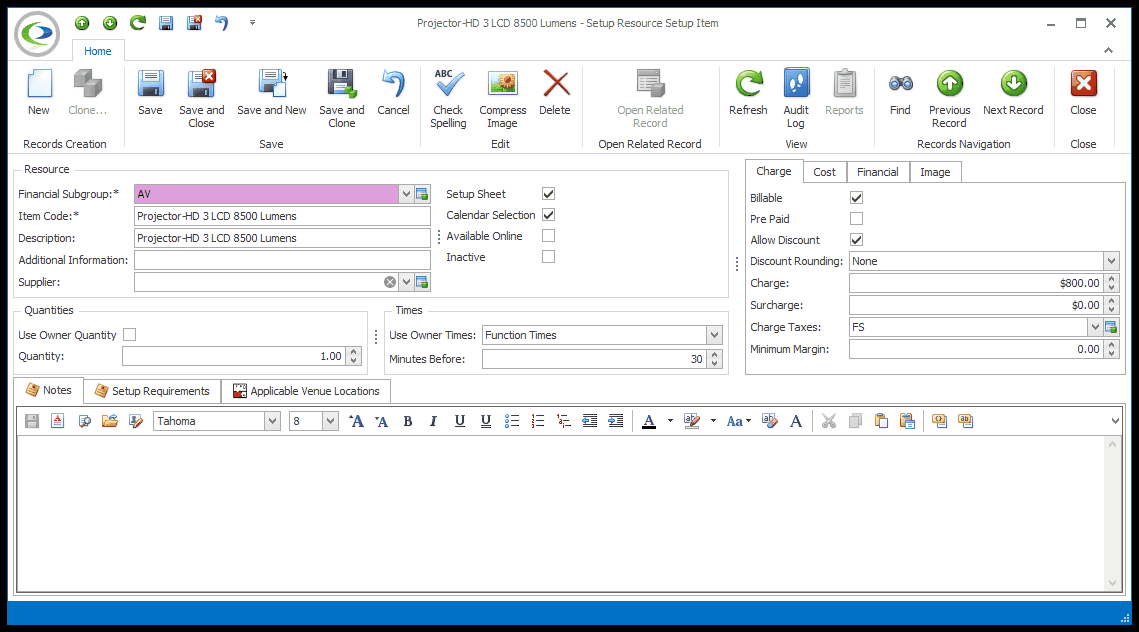
Task: Open the Financial Subgroup dropdown
Action: (406, 194)
